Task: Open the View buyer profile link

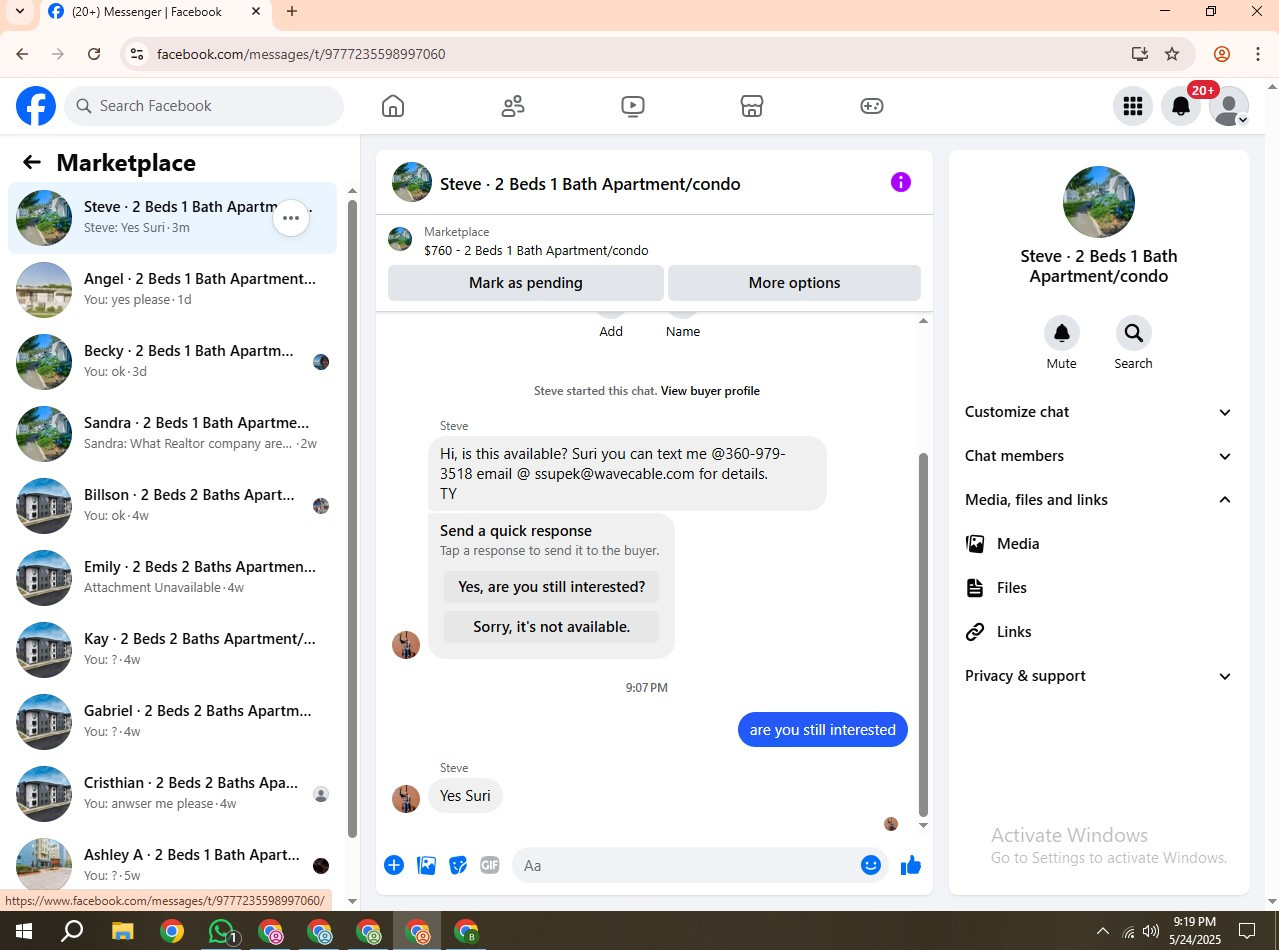Action: coord(710,391)
